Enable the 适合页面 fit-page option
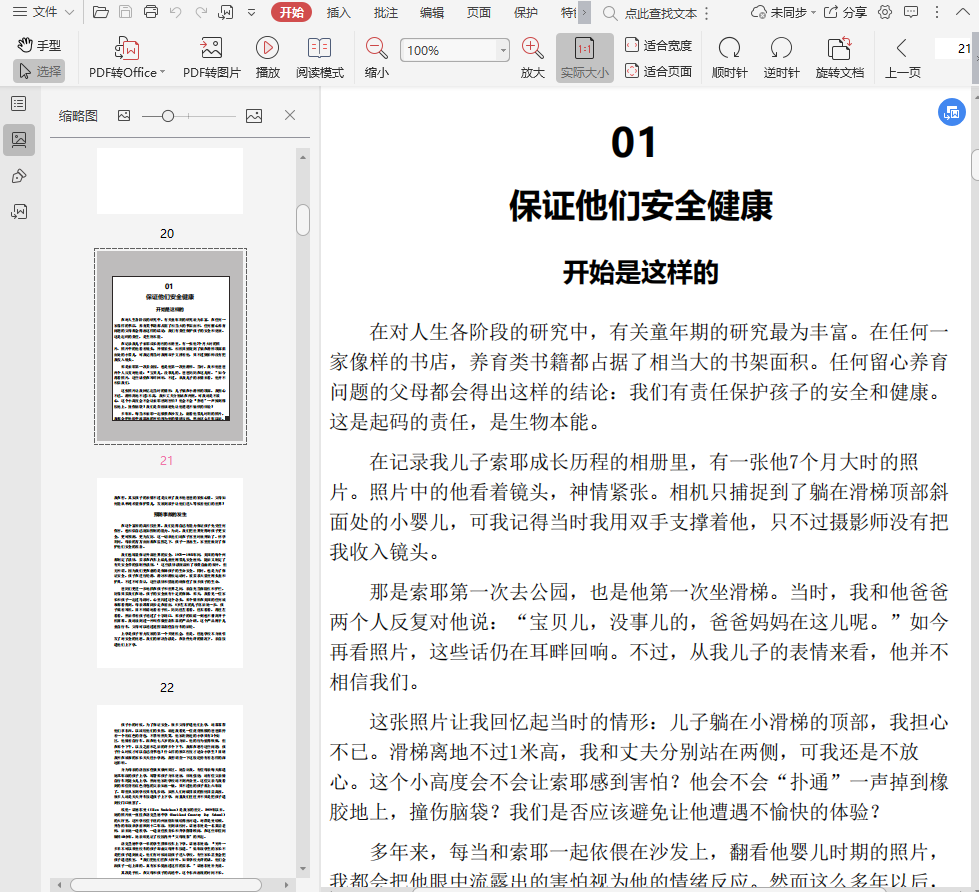Viewport: 979px width, 892px height. coord(658,71)
